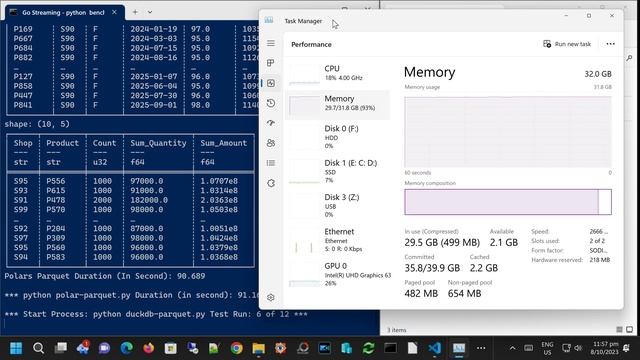Viewport: 640px width, 360px height.
Task: Switch to Task Manager taskbar icon
Action: [x=459, y=348]
